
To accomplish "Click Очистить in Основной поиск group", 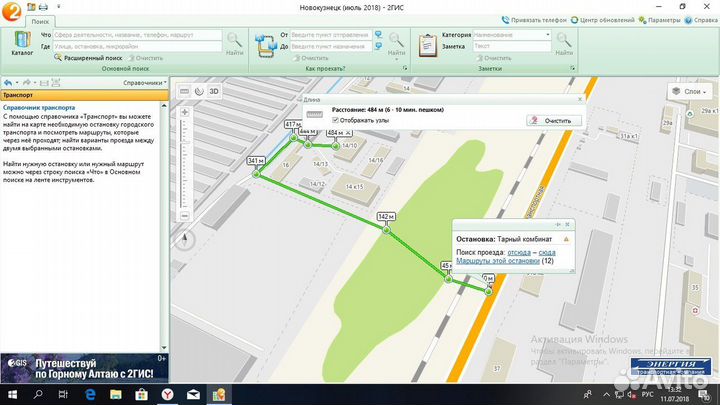I will click(x=146, y=58).
